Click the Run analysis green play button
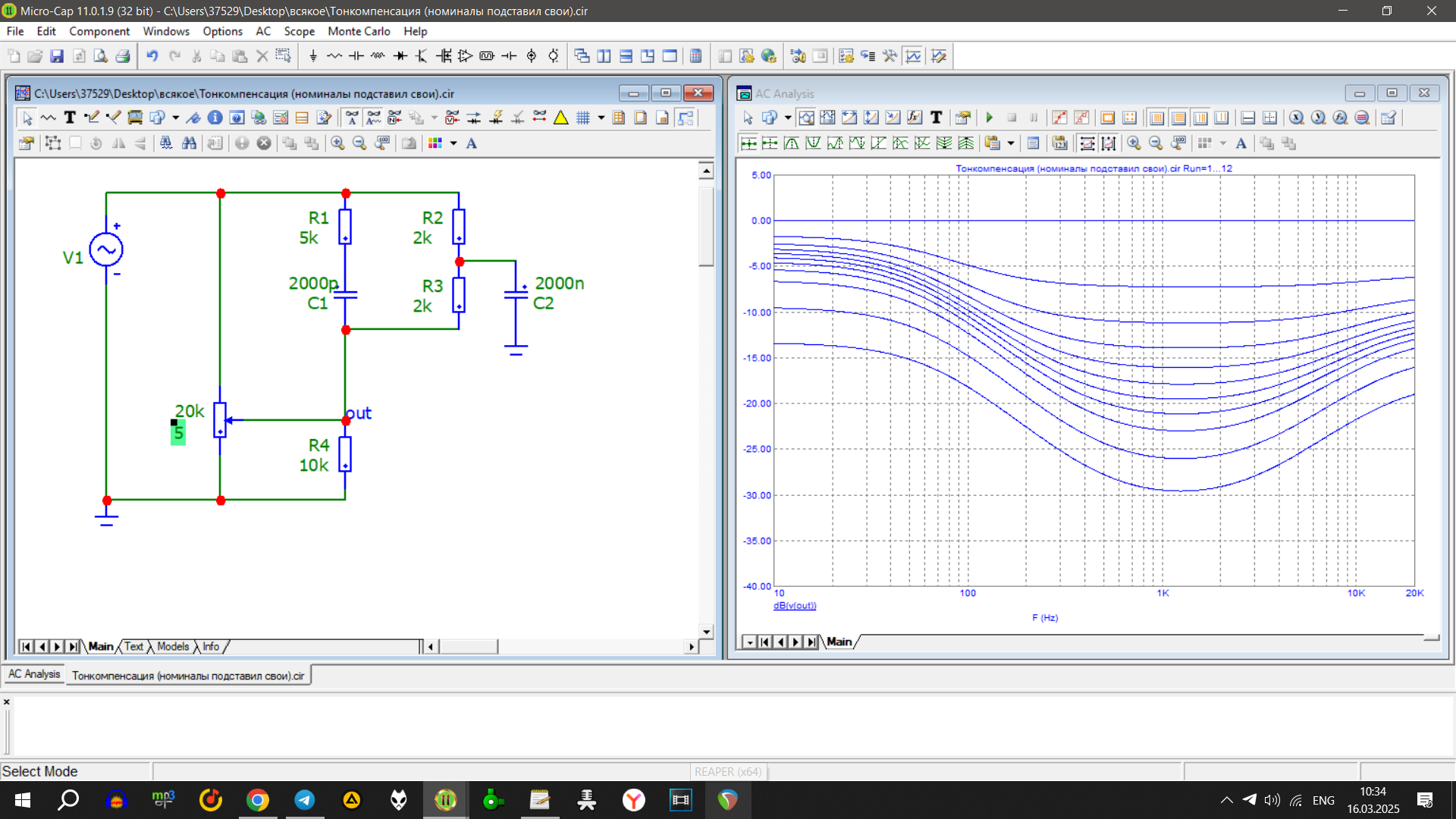The width and height of the screenshot is (1456, 819). tap(990, 118)
